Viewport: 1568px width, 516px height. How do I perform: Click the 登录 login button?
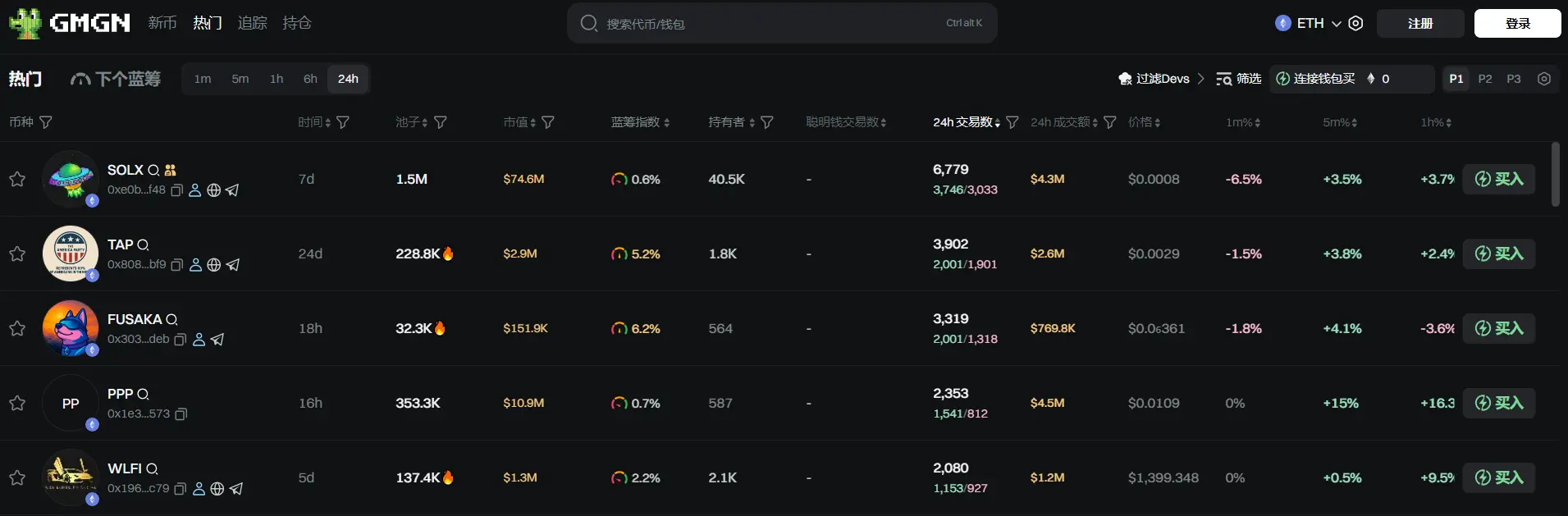[1517, 23]
